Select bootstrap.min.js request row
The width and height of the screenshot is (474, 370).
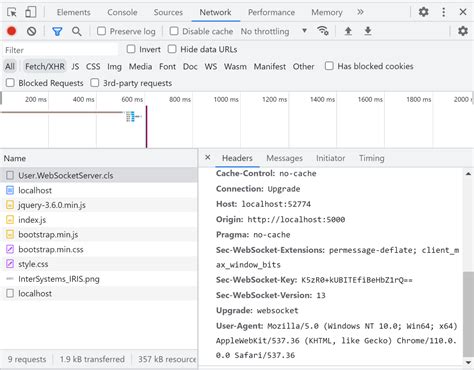pos(99,234)
